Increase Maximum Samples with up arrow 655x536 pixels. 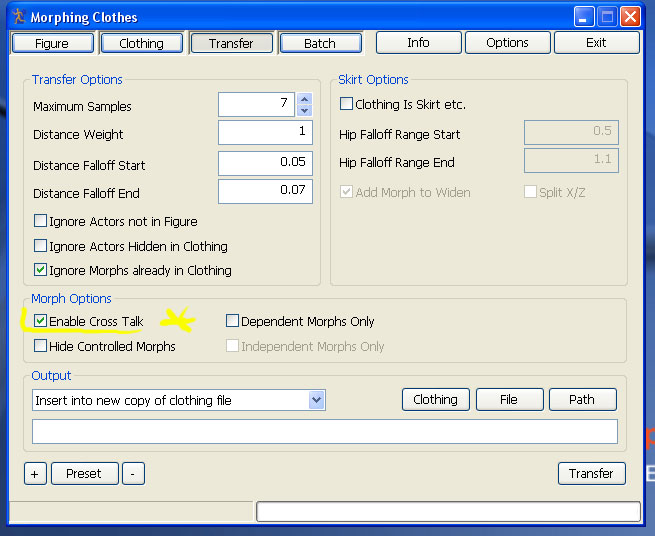click(305, 99)
